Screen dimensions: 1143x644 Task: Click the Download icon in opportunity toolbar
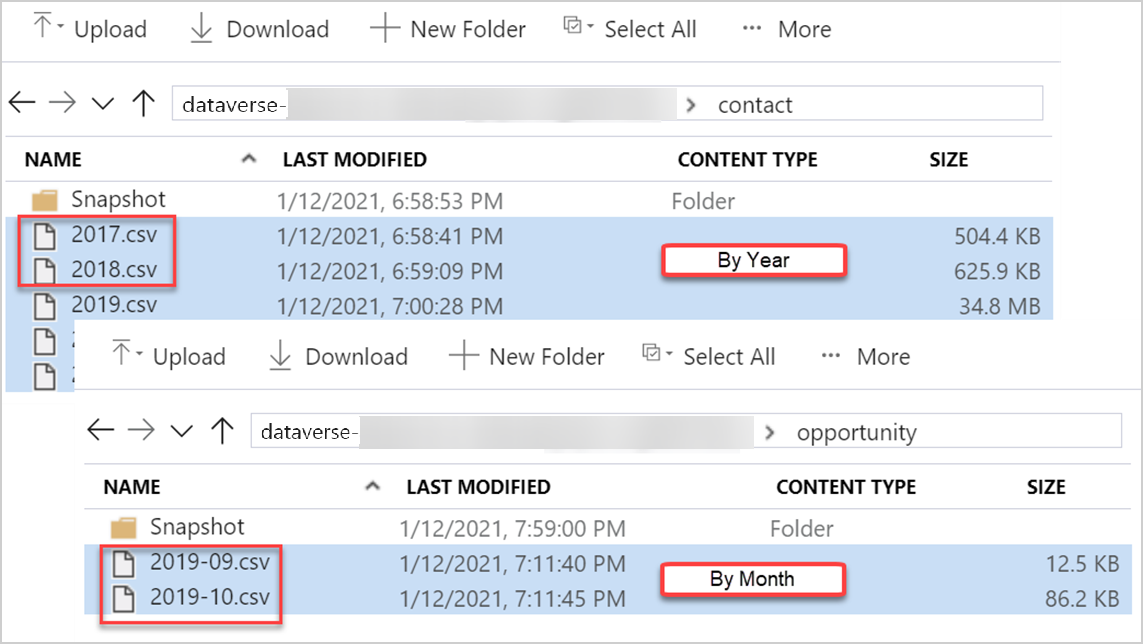tap(280, 356)
